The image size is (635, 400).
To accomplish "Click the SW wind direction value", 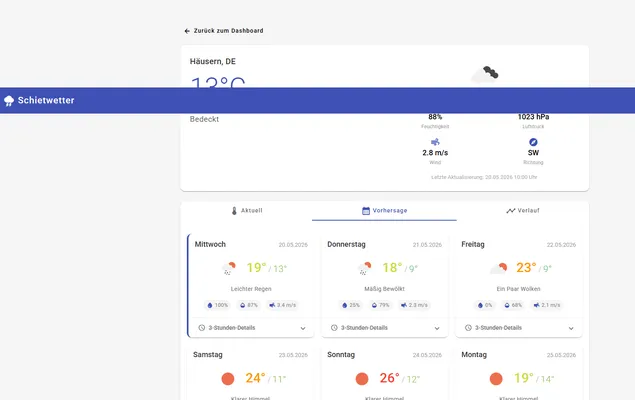I will pos(533,153).
